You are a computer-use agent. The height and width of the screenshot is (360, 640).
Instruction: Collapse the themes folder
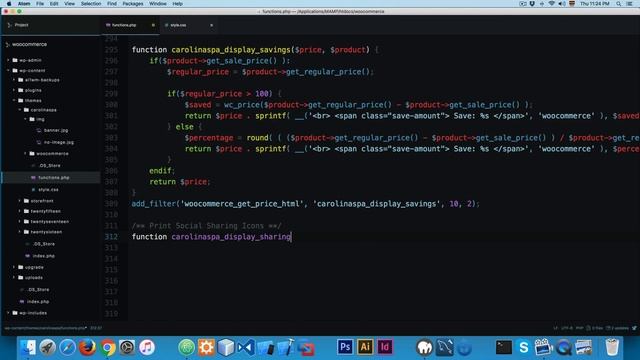point(14,100)
